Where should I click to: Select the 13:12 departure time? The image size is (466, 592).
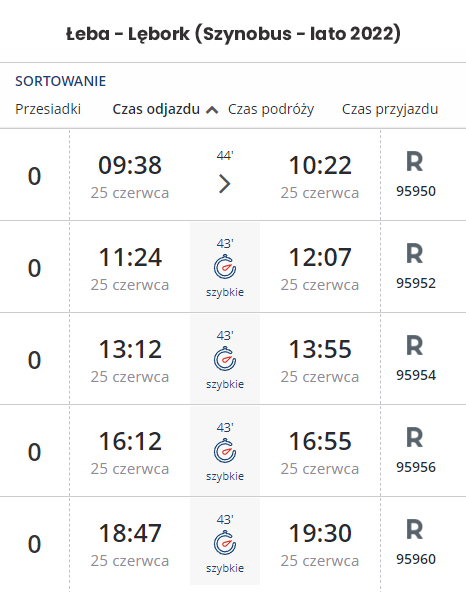pyautogui.click(x=130, y=349)
